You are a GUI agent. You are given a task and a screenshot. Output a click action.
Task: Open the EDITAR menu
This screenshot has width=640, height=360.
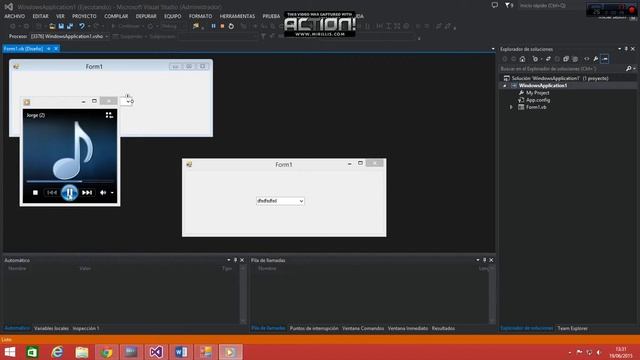click(40, 16)
